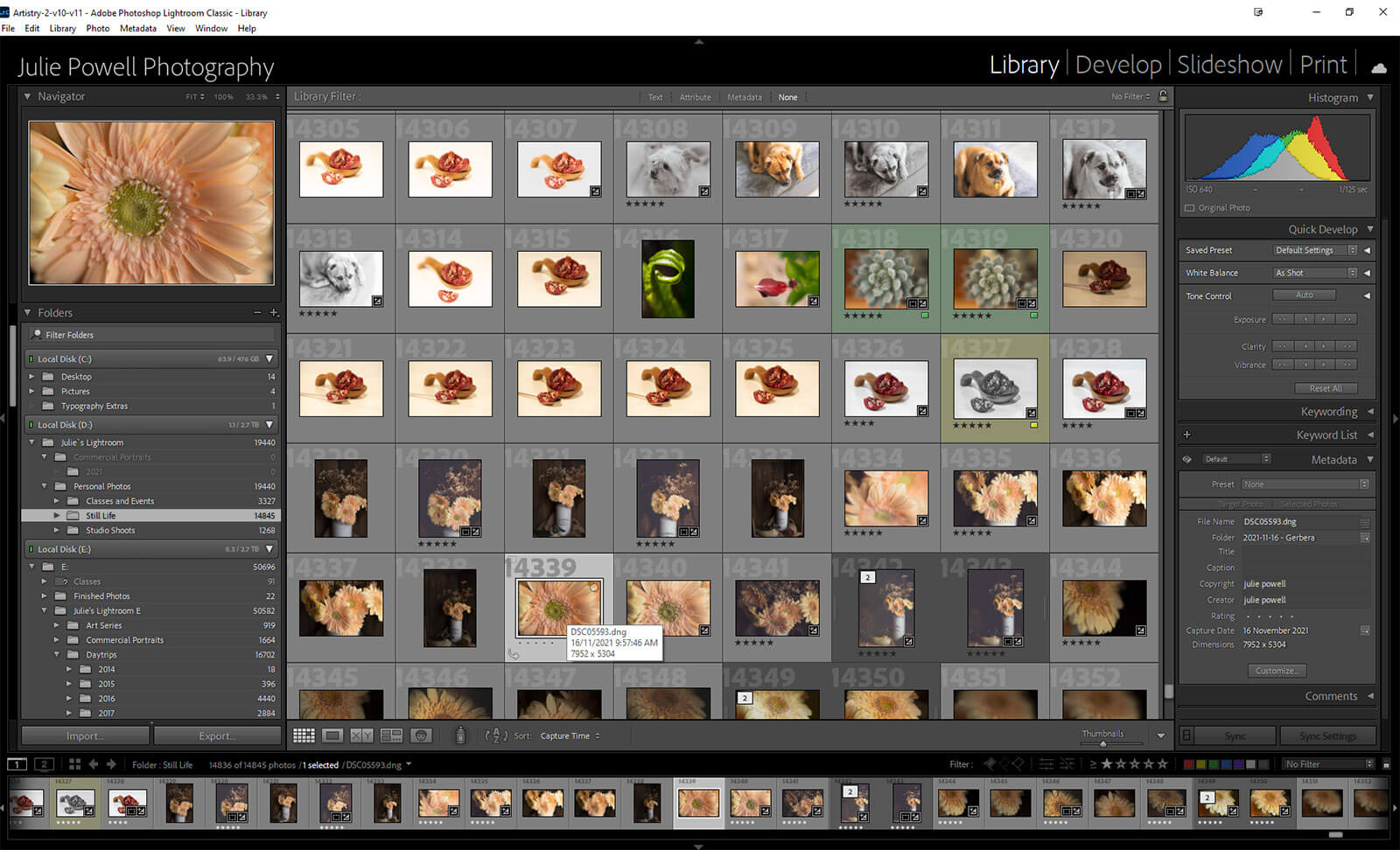This screenshot has width=1400, height=850.
Task: Open Survey view icon in the toolbar
Action: [x=391, y=735]
